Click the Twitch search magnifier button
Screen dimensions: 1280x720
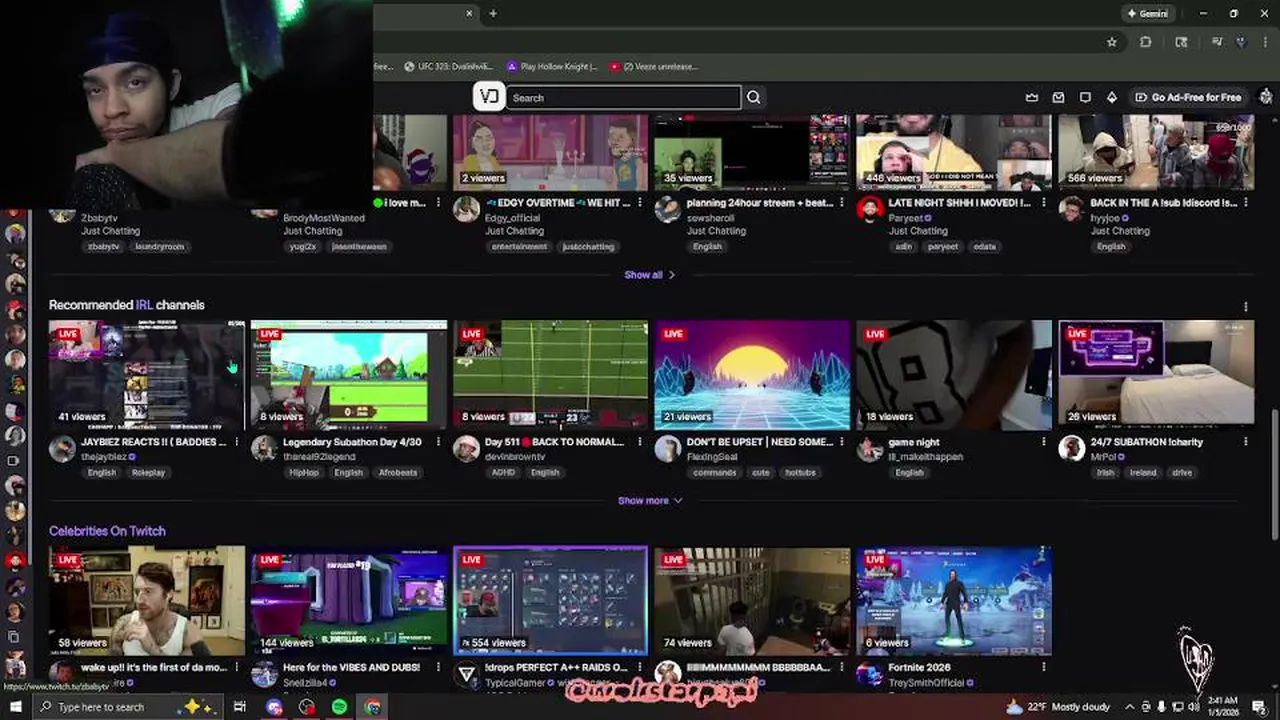coord(754,97)
